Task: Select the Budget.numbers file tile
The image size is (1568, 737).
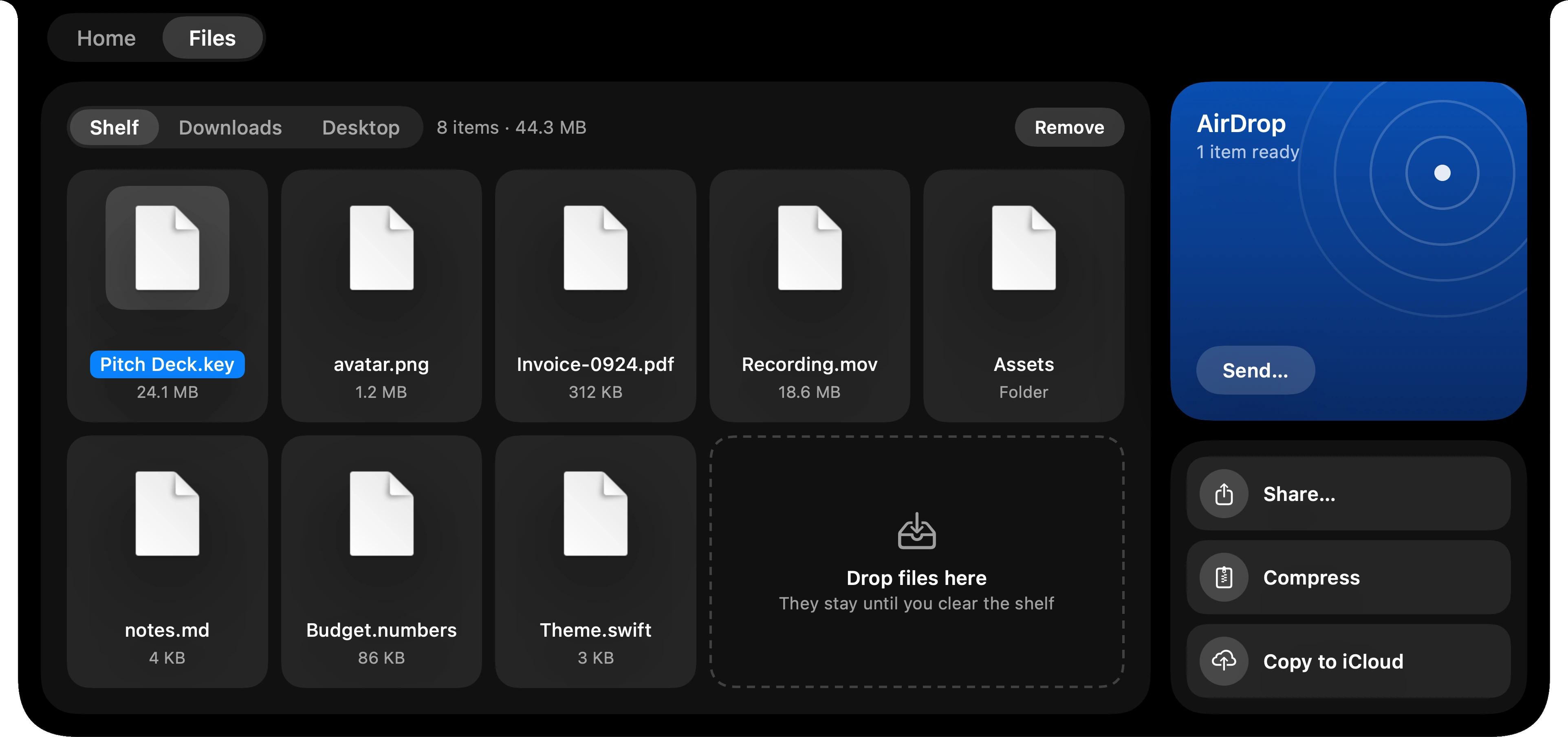Action: click(x=382, y=562)
